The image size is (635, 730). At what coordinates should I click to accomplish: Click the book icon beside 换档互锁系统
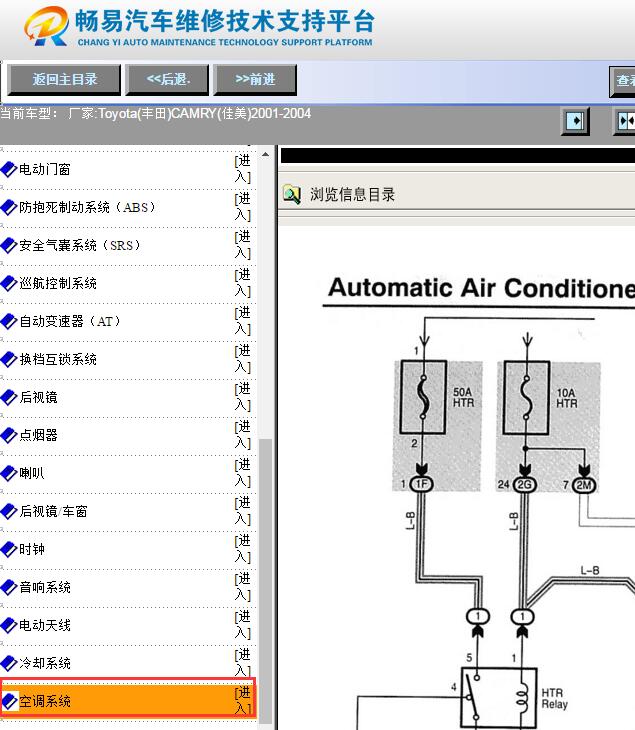pos(9,359)
